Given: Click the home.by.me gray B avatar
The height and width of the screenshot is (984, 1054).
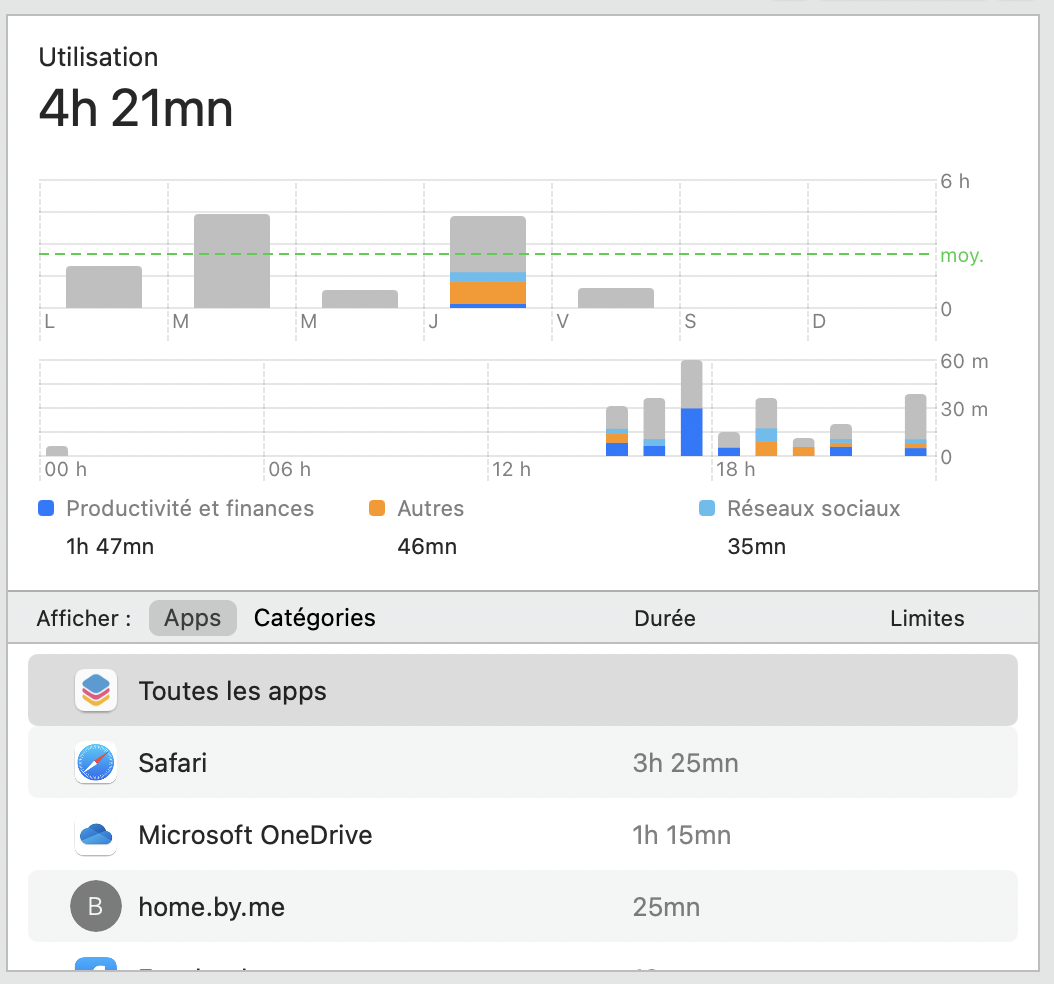Looking at the screenshot, I should point(96,907).
